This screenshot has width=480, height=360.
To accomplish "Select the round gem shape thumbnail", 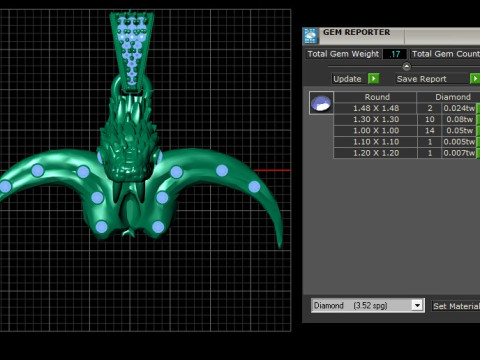I will pyautogui.click(x=321, y=103).
